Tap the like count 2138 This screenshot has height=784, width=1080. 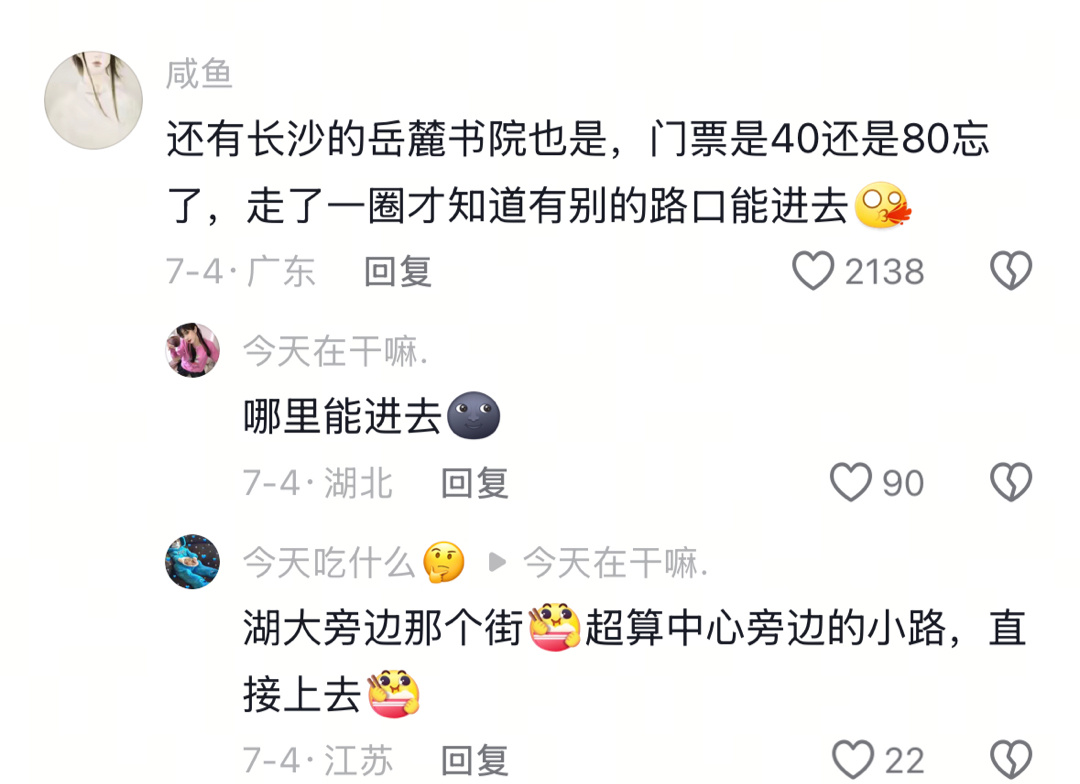884,271
